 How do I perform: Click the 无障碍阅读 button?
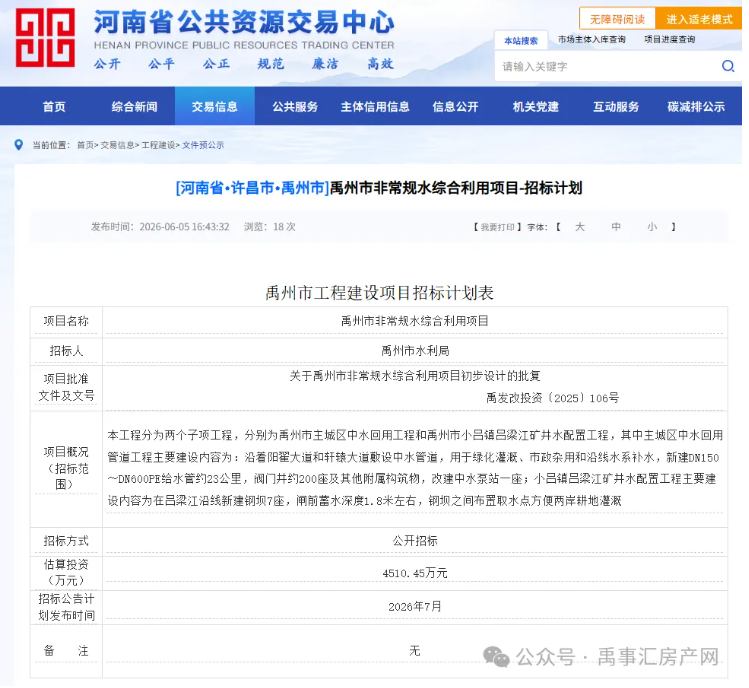(617, 19)
